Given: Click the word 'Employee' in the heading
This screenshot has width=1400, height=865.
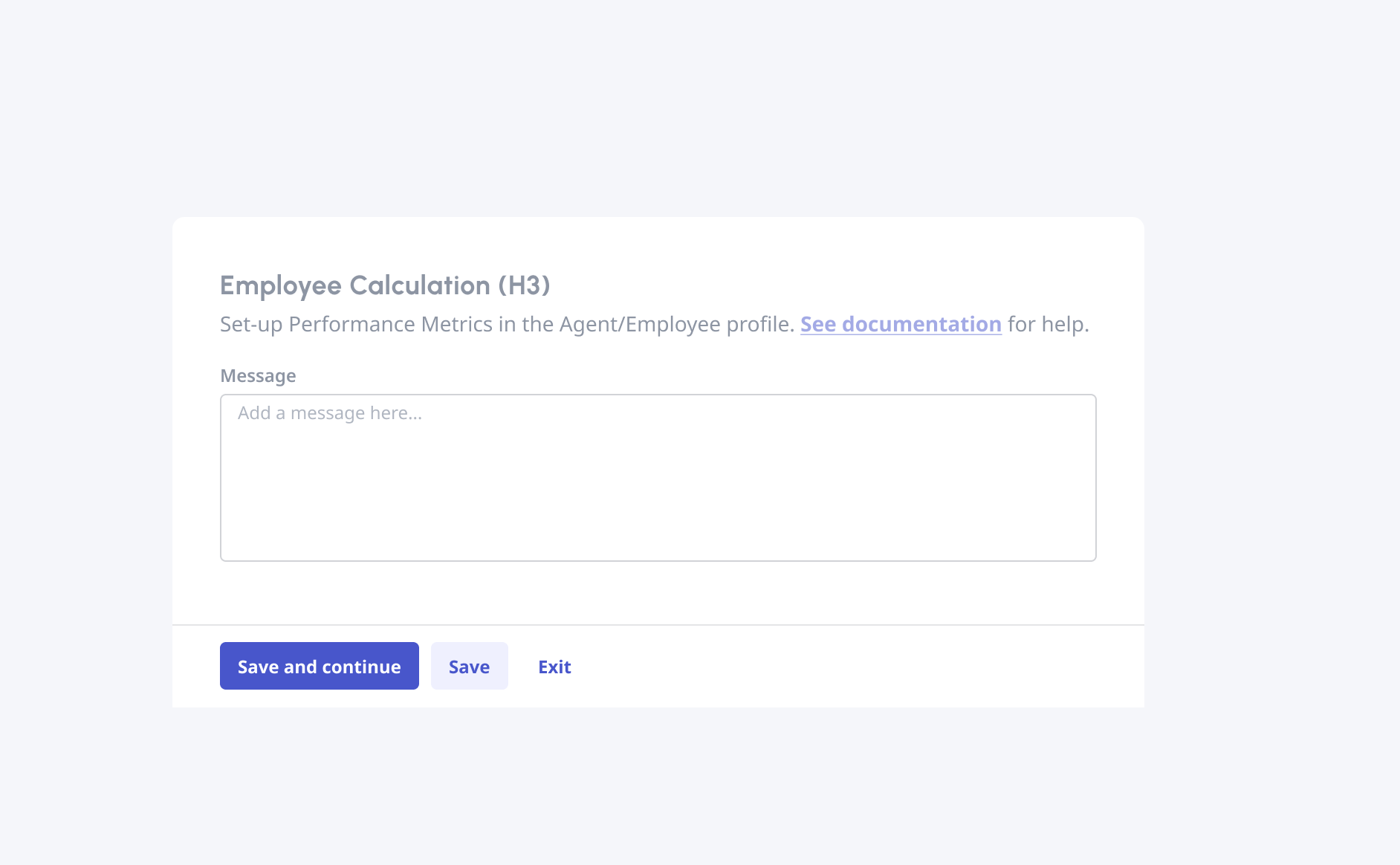Looking at the screenshot, I should pyautogui.click(x=280, y=285).
